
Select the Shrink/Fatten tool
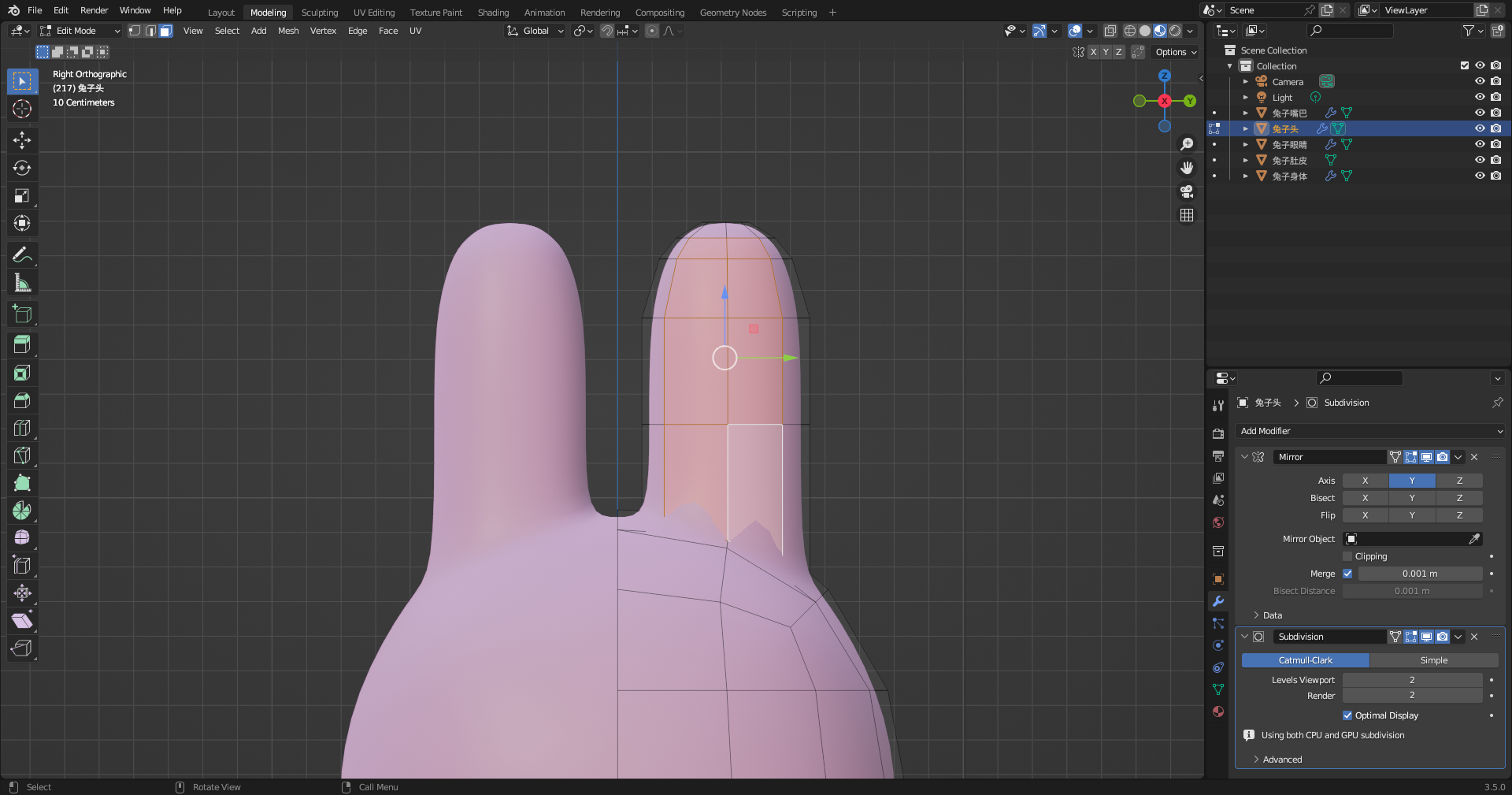(x=22, y=593)
